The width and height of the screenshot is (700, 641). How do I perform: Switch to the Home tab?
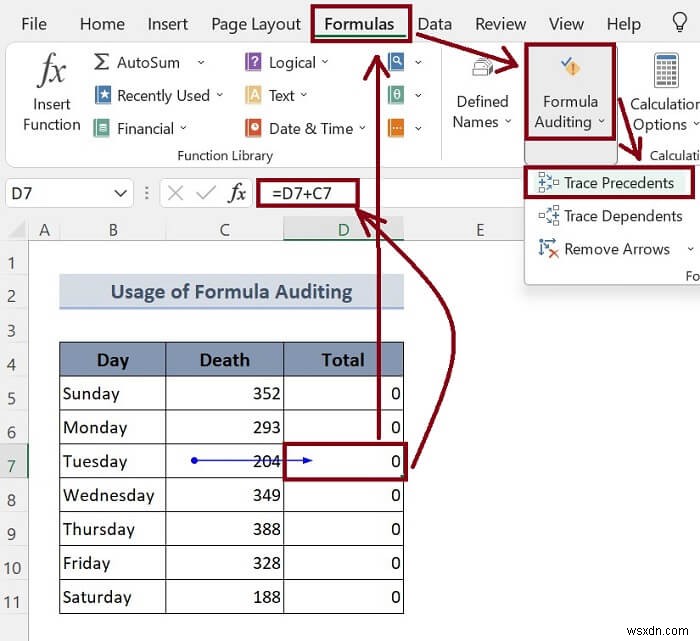[102, 24]
